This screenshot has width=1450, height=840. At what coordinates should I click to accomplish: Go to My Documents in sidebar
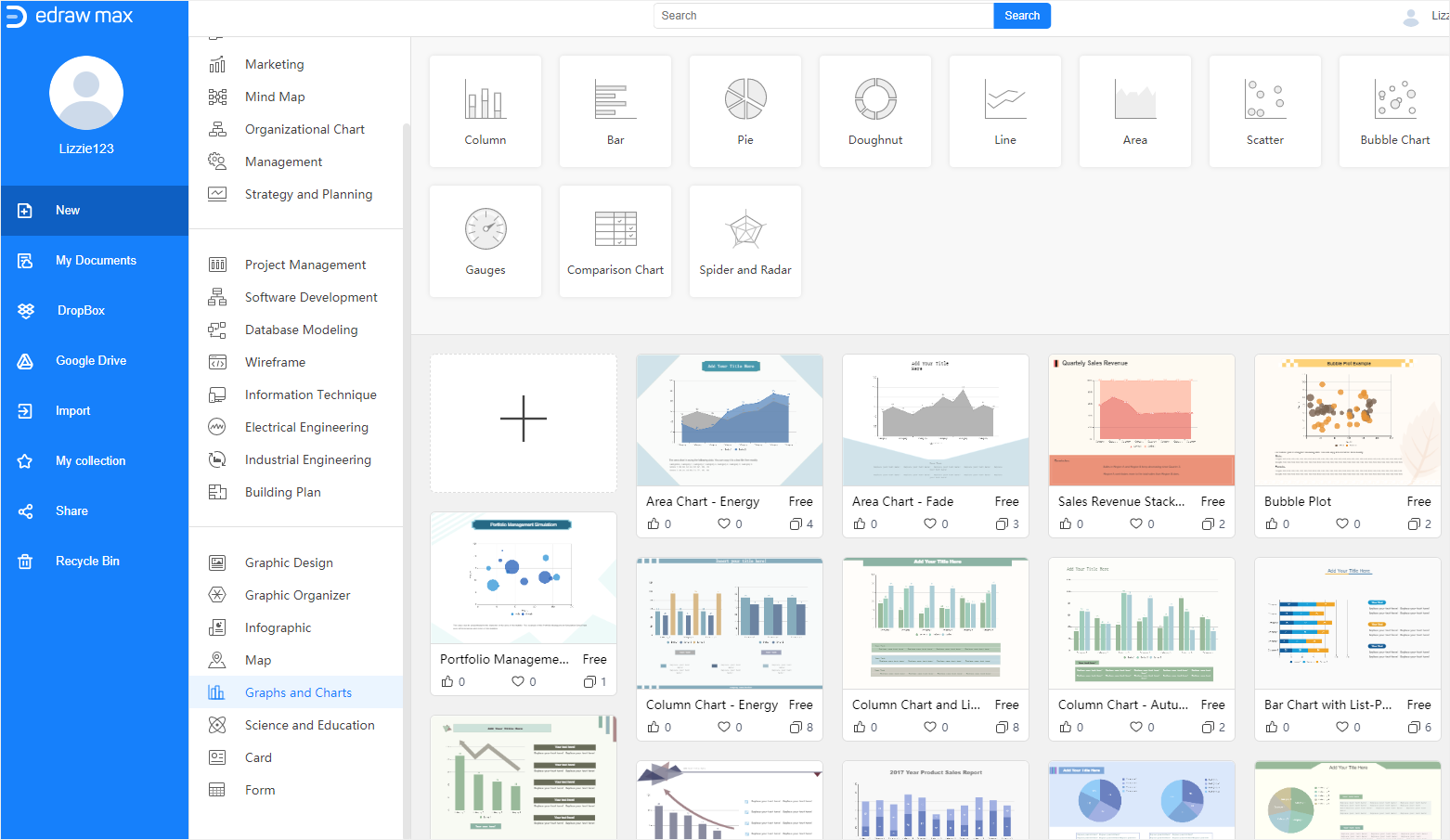[x=96, y=261]
